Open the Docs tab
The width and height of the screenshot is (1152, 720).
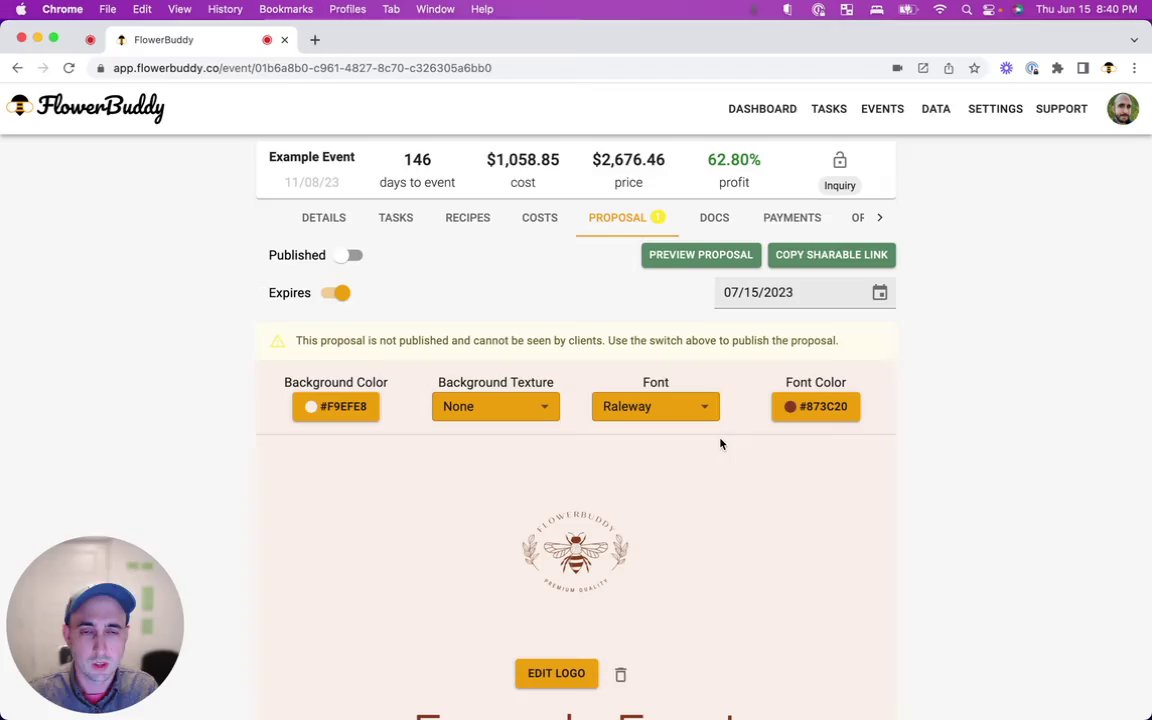tap(714, 217)
